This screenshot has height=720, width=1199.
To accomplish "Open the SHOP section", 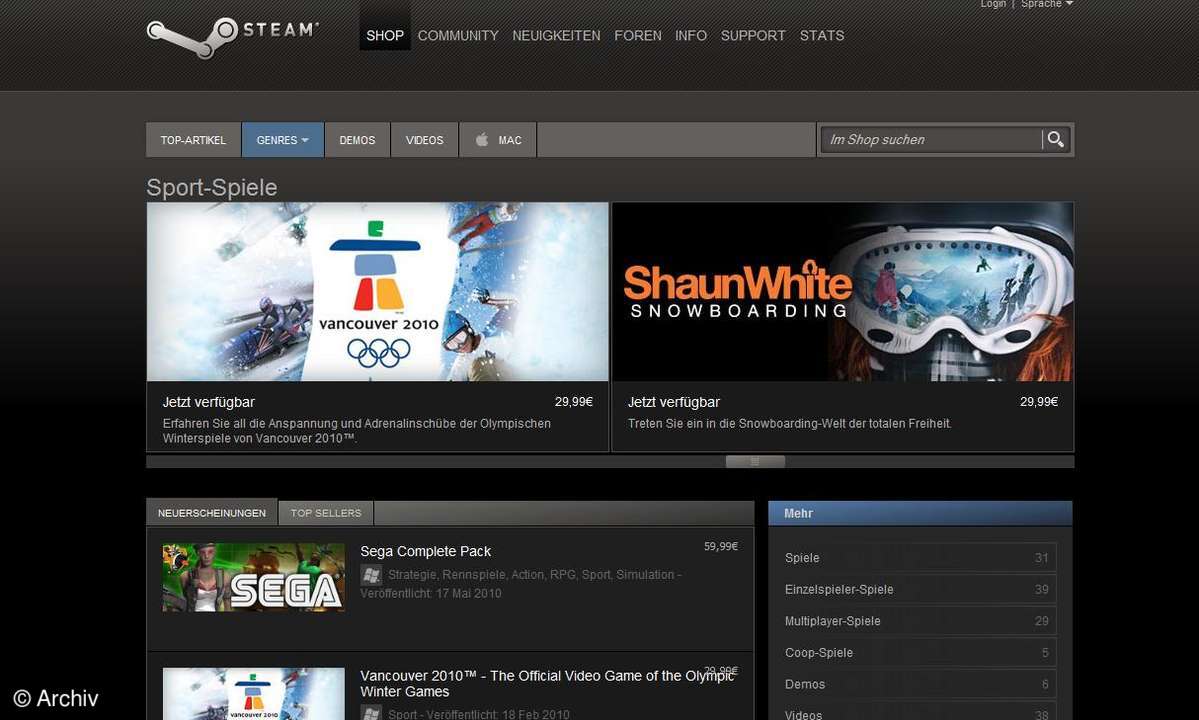I will pos(385,35).
